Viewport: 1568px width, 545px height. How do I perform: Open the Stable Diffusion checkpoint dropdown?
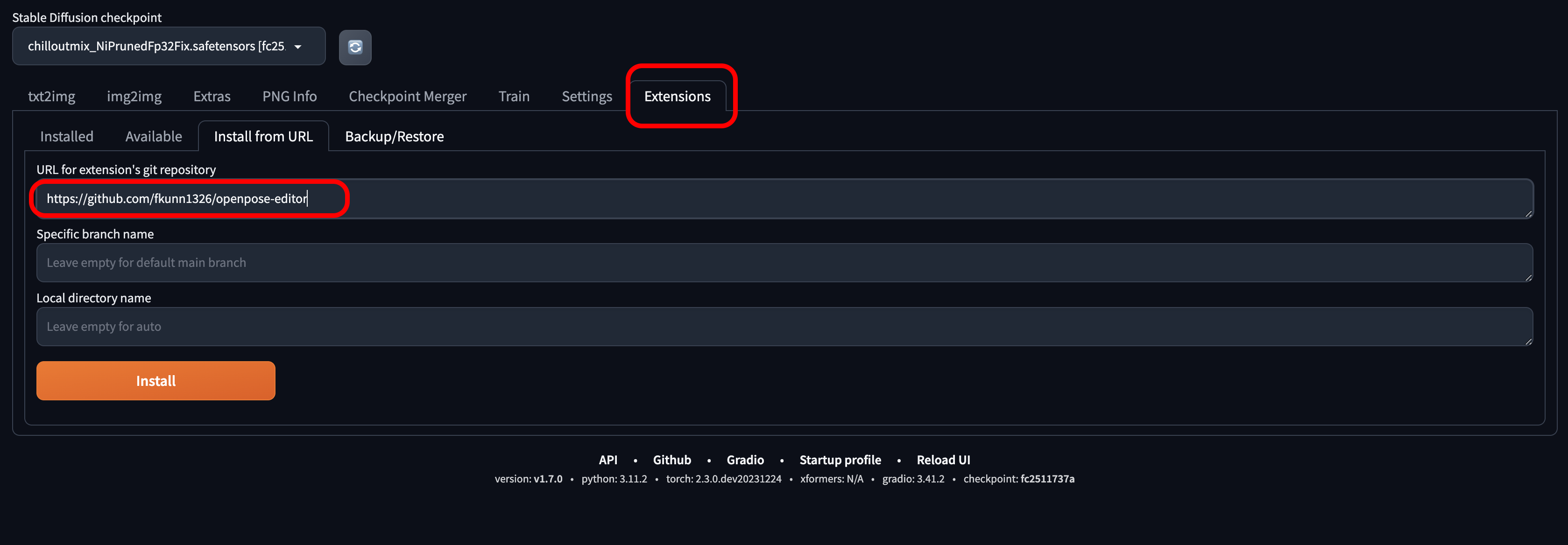pos(168,46)
